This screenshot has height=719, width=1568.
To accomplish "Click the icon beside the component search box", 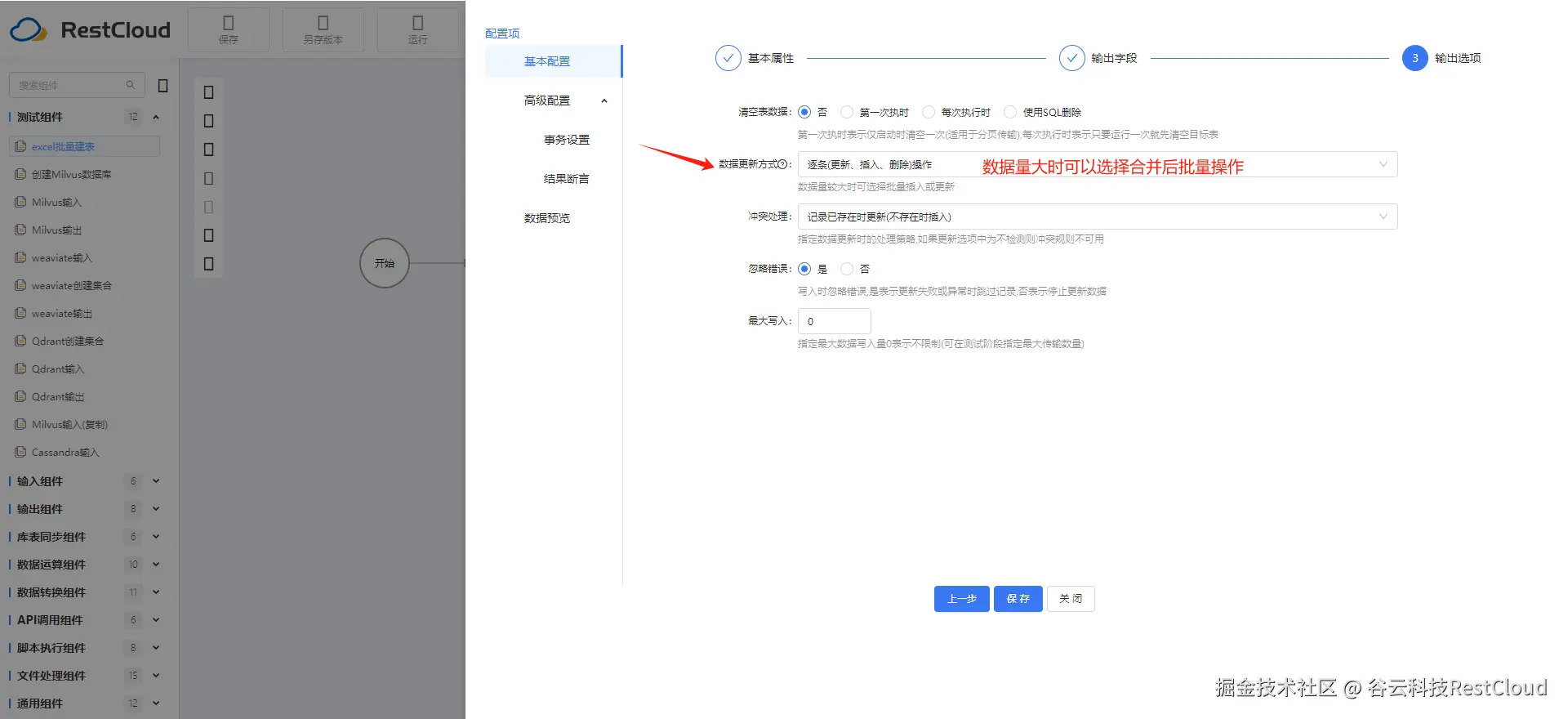I will [x=163, y=85].
